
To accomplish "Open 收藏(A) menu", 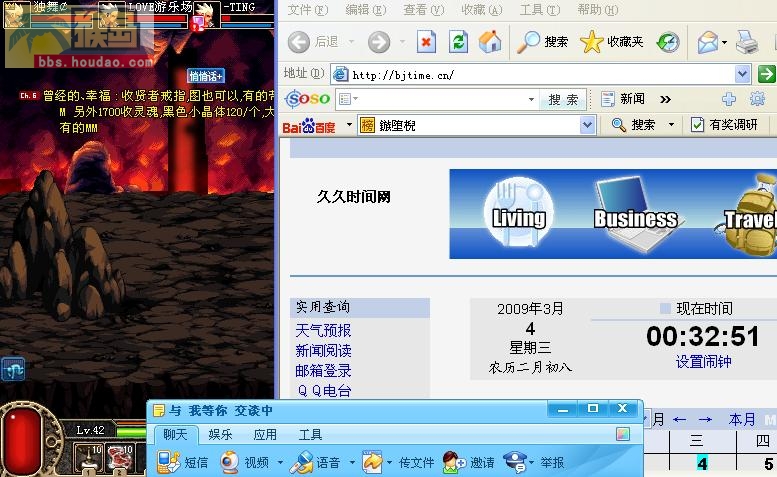I will click(482, 10).
